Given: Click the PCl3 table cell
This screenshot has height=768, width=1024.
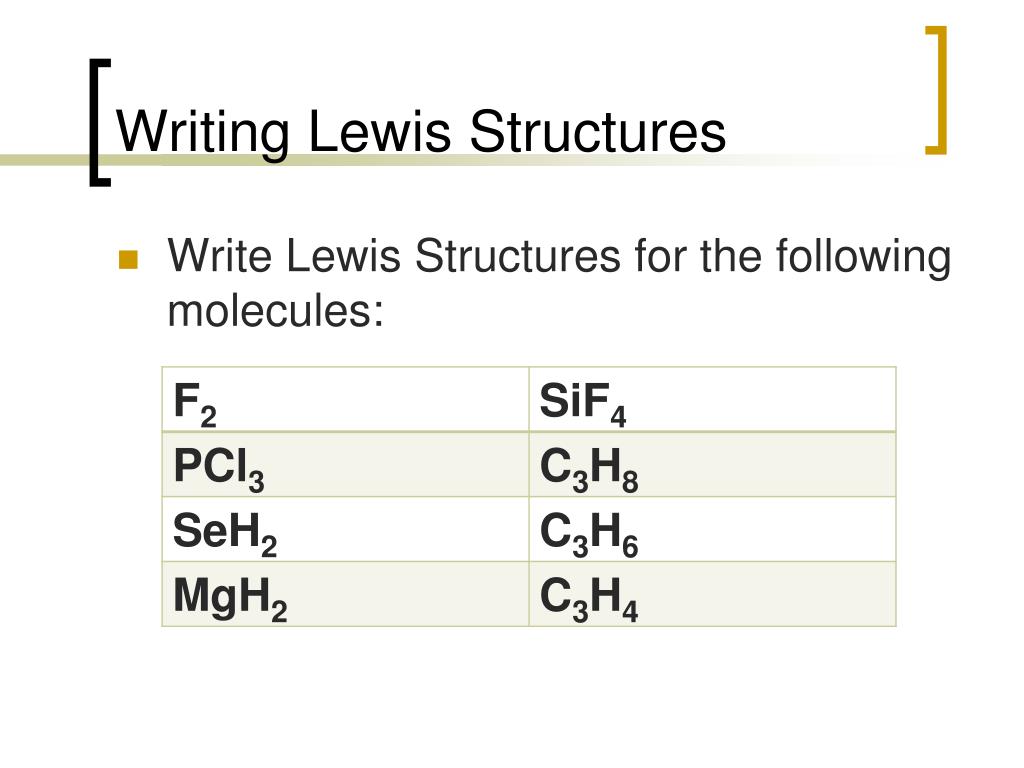Looking at the screenshot, I should [x=345, y=464].
